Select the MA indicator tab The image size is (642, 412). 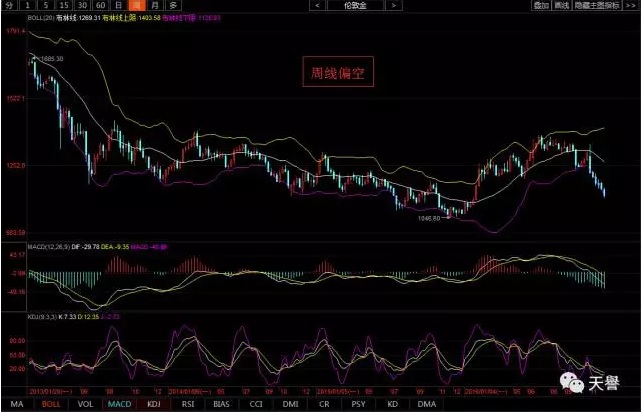click(17, 404)
